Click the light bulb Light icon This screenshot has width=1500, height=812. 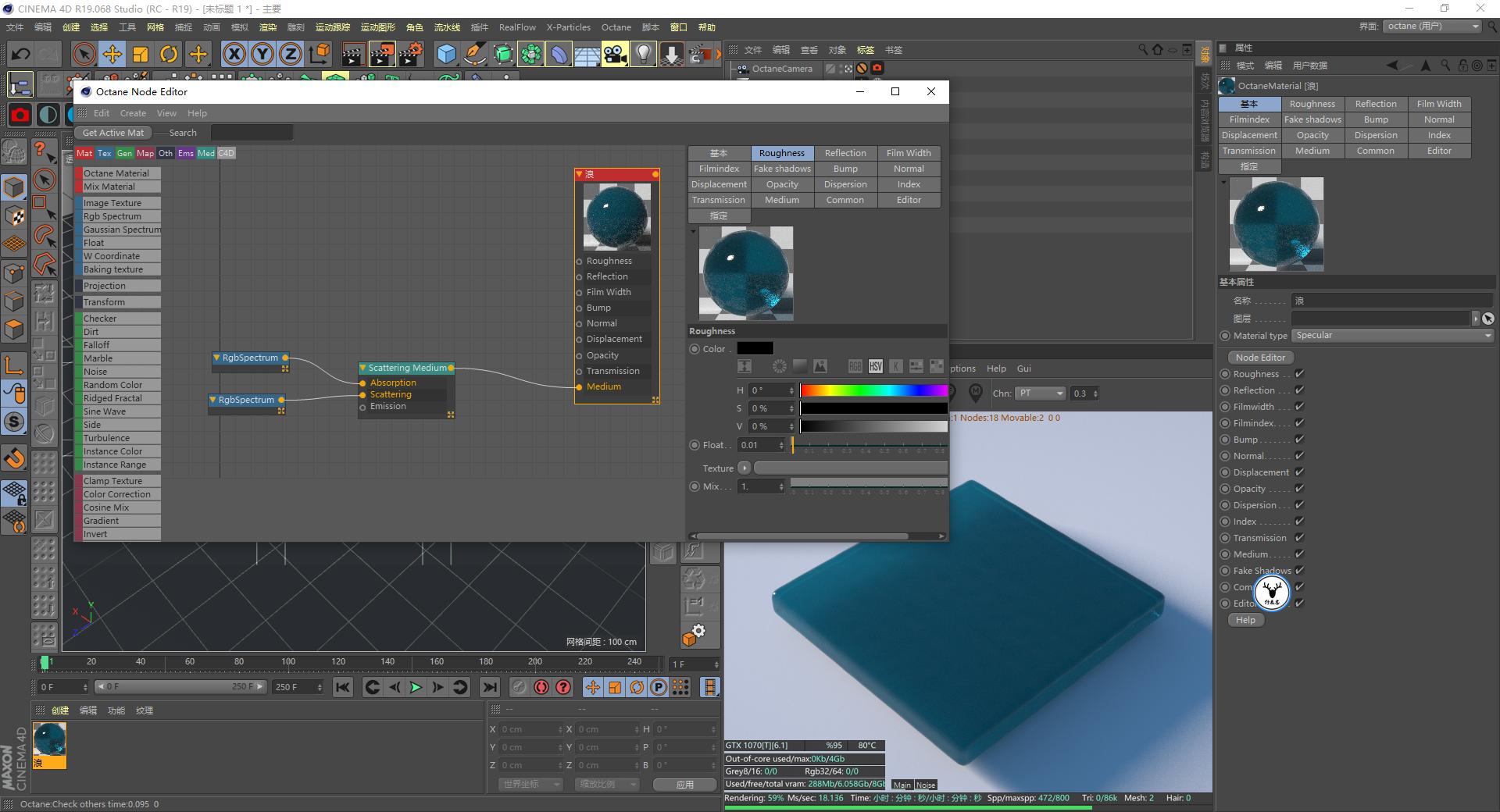[642, 54]
